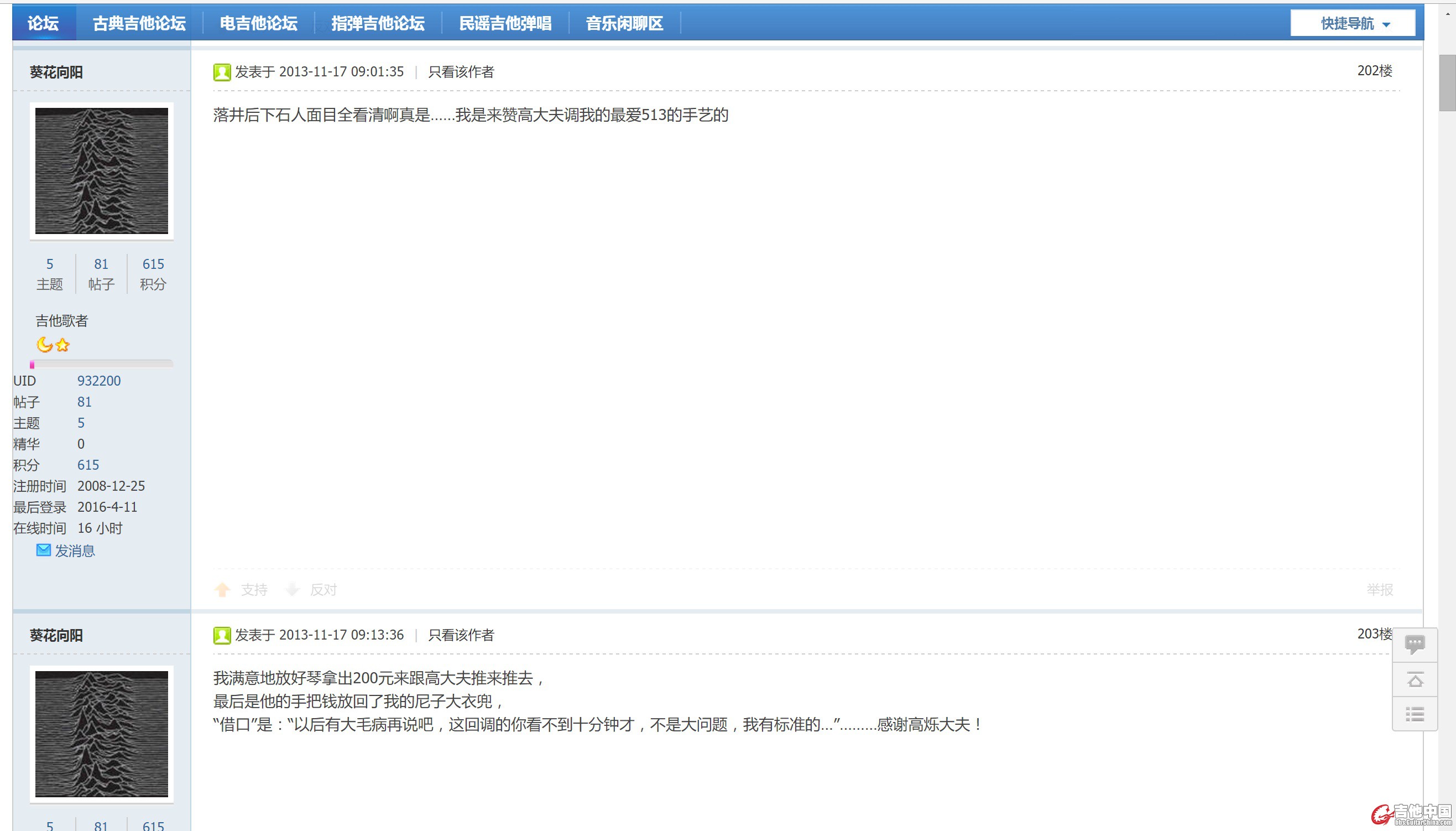This screenshot has height=831, width=1456.
Task: Click the 反对 downvote arrow icon
Action: 293,590
